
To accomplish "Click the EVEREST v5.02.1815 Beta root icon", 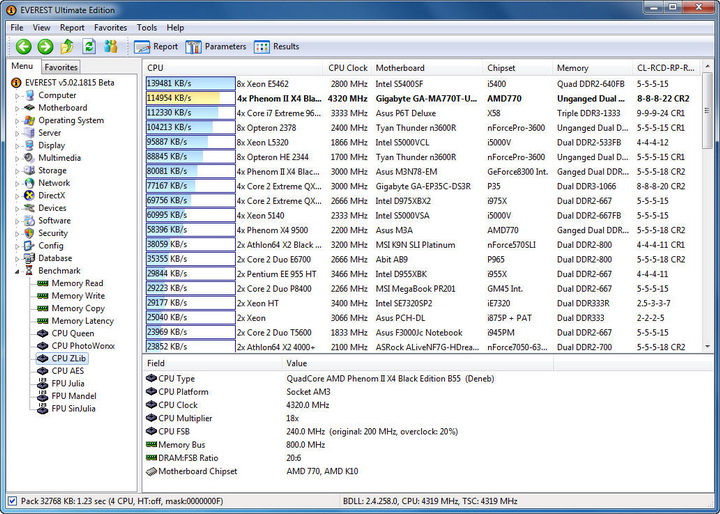I will click(x=17, y=83).
